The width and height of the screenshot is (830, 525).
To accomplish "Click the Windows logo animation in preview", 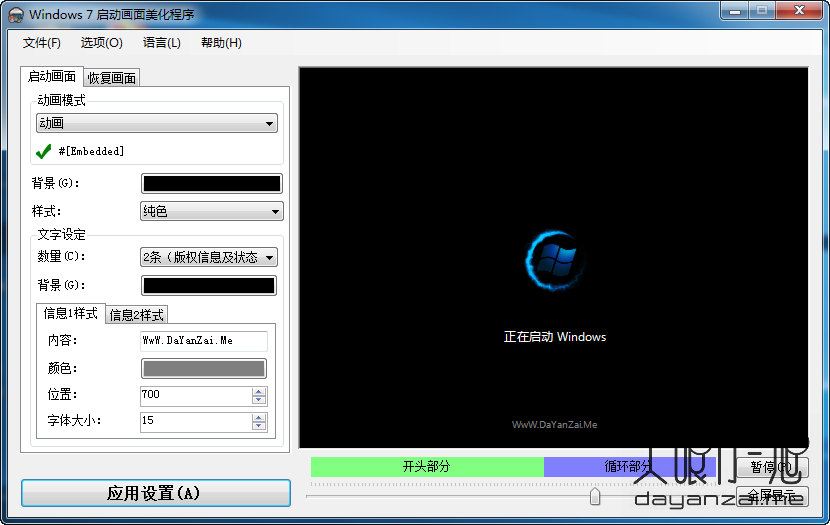I will point(554,260).
